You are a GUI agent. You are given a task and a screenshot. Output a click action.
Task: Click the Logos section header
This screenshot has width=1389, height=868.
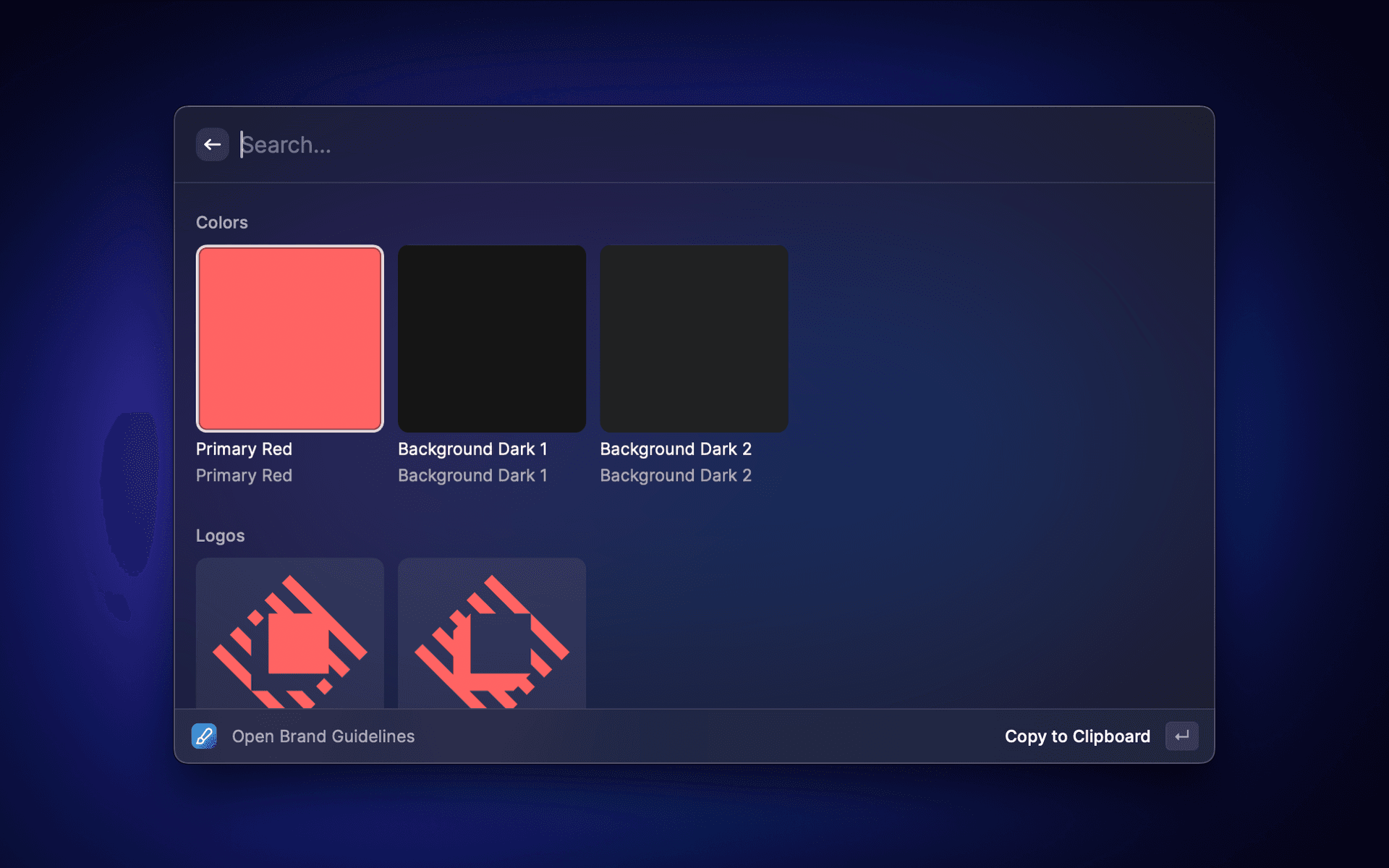click(x=220, y=536)
